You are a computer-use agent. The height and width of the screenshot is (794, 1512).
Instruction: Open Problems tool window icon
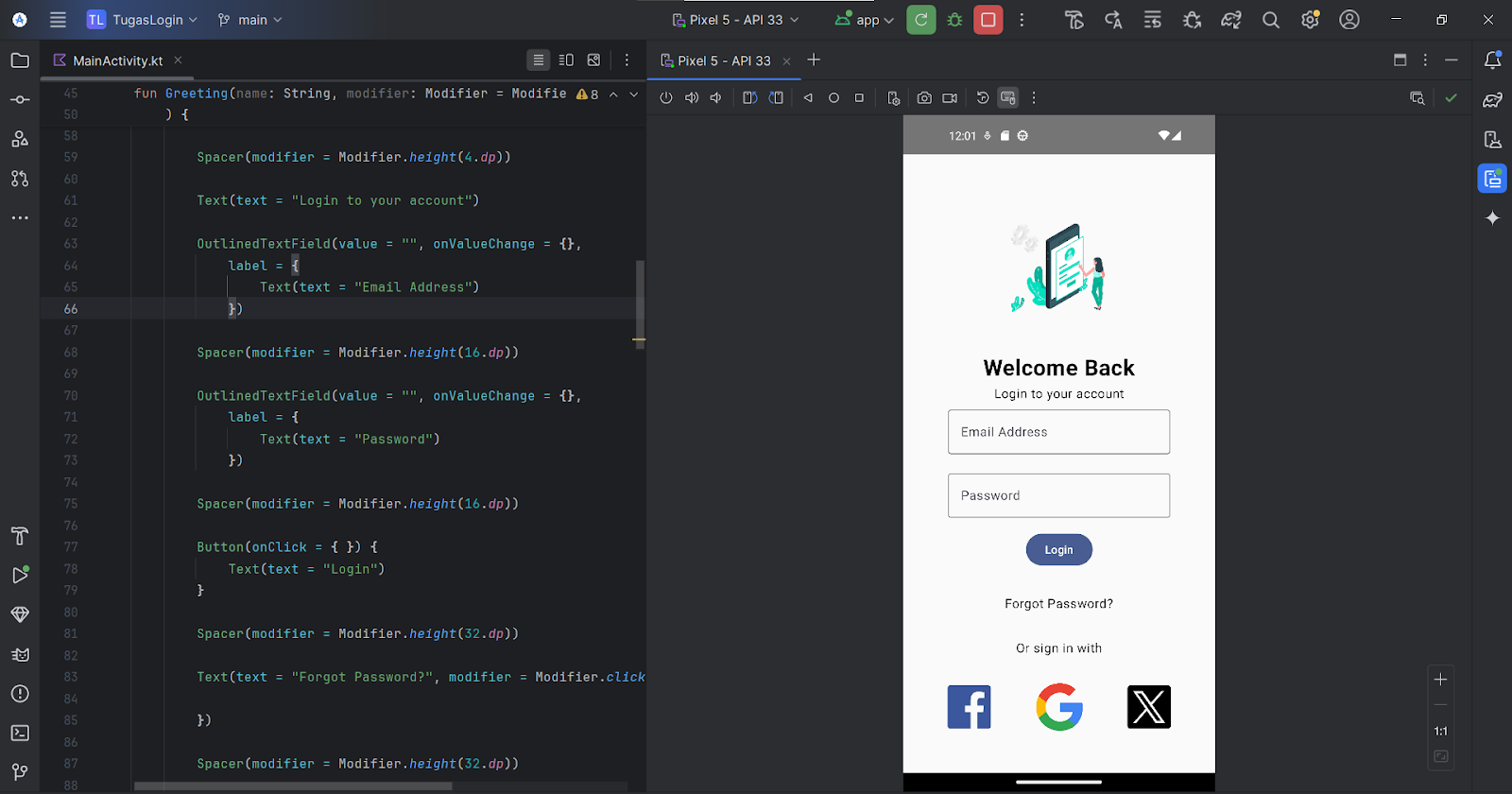(20, 694)
